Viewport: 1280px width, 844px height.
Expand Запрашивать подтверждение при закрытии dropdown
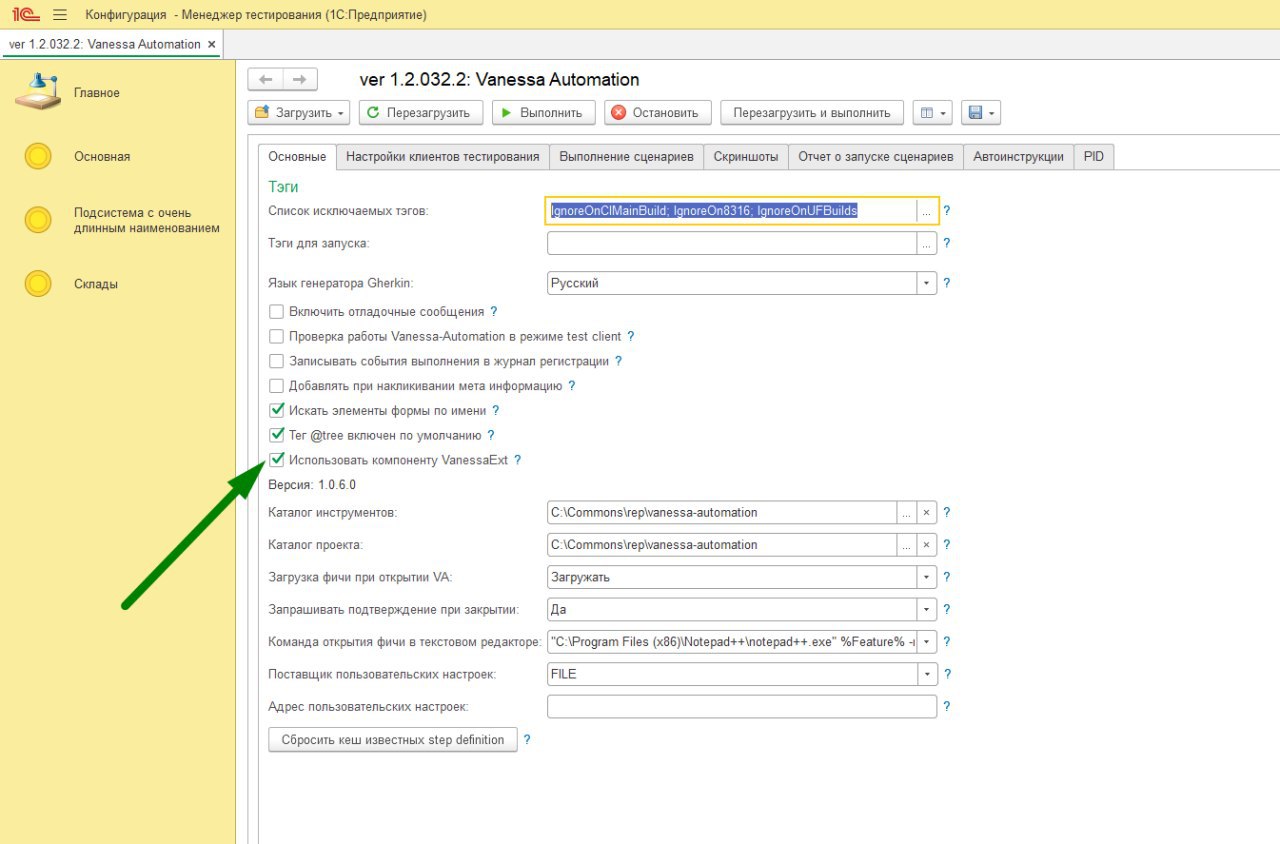click(x=927, y=609)
